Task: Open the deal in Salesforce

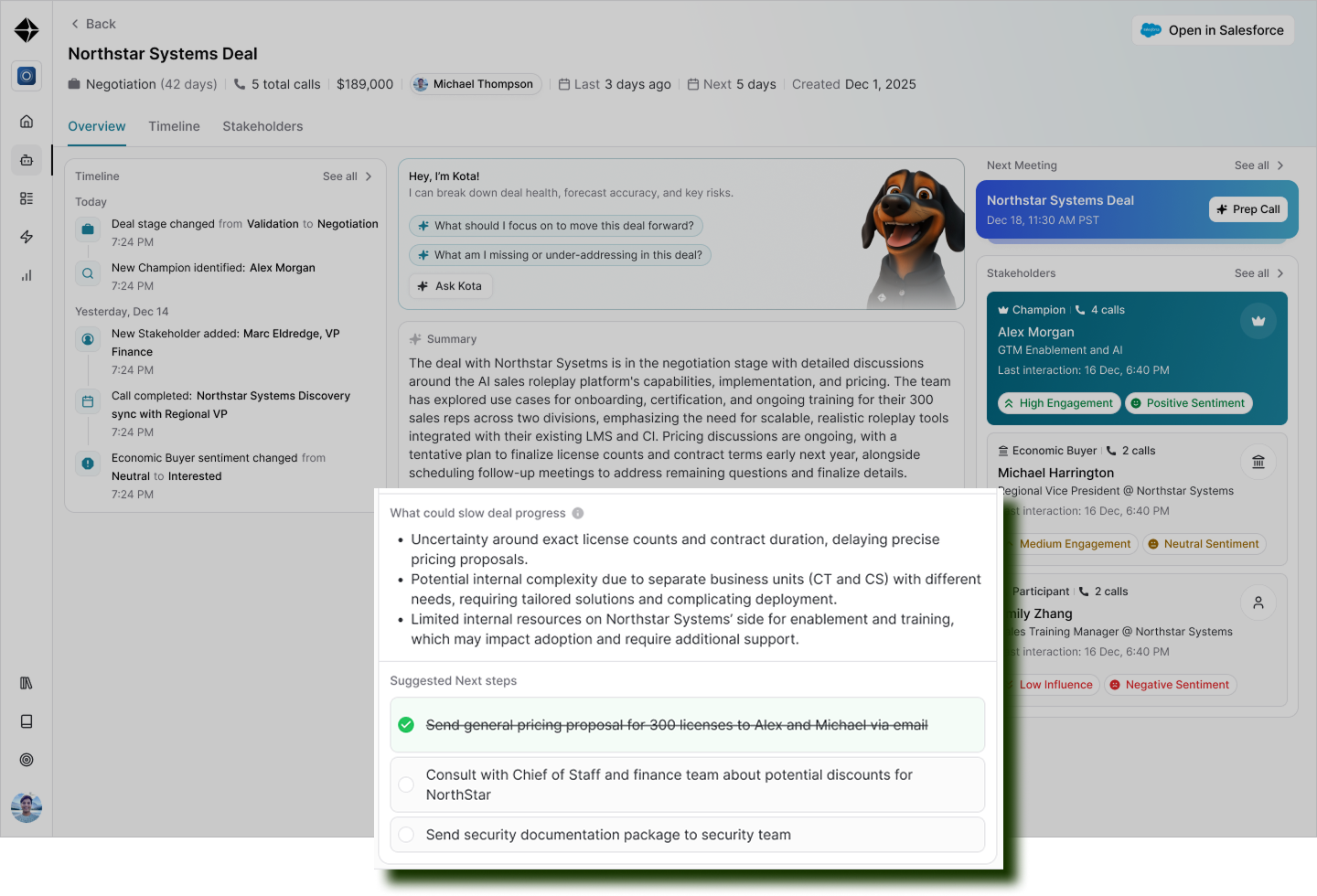Action: [1213, 30]
